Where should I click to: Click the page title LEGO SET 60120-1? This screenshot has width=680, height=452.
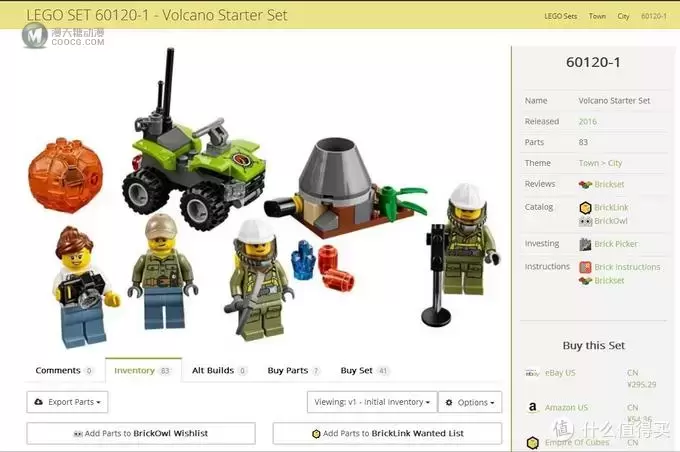157,15
